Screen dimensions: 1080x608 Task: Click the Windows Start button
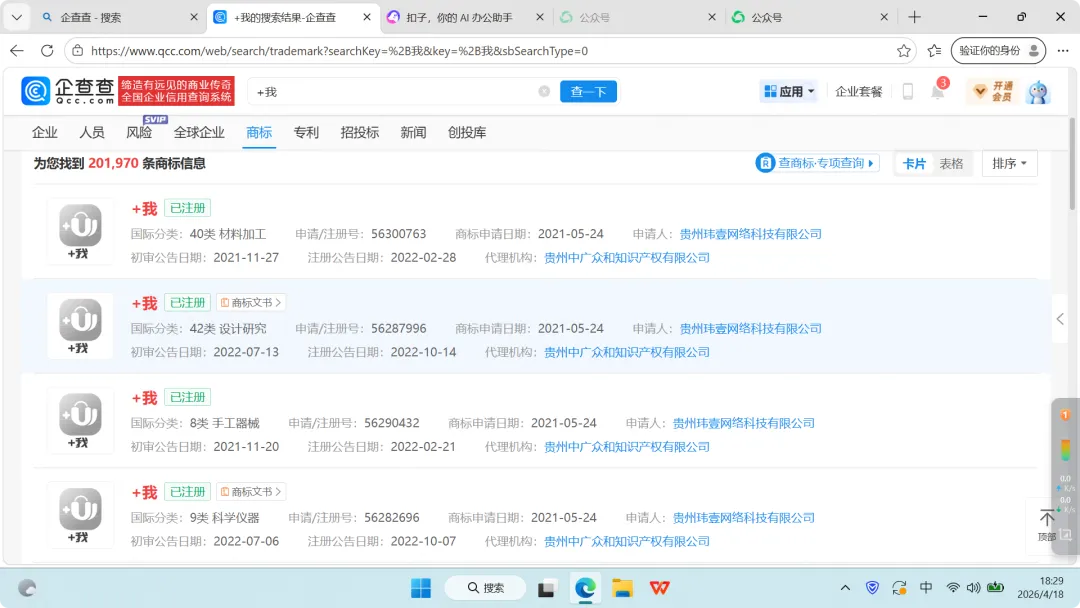tap(421, 588)
